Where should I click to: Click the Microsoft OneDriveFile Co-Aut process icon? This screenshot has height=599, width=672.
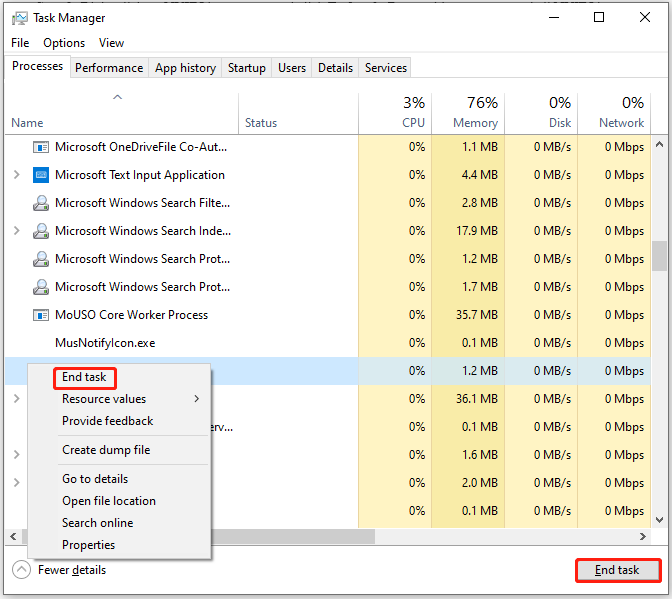click(41, 147)
